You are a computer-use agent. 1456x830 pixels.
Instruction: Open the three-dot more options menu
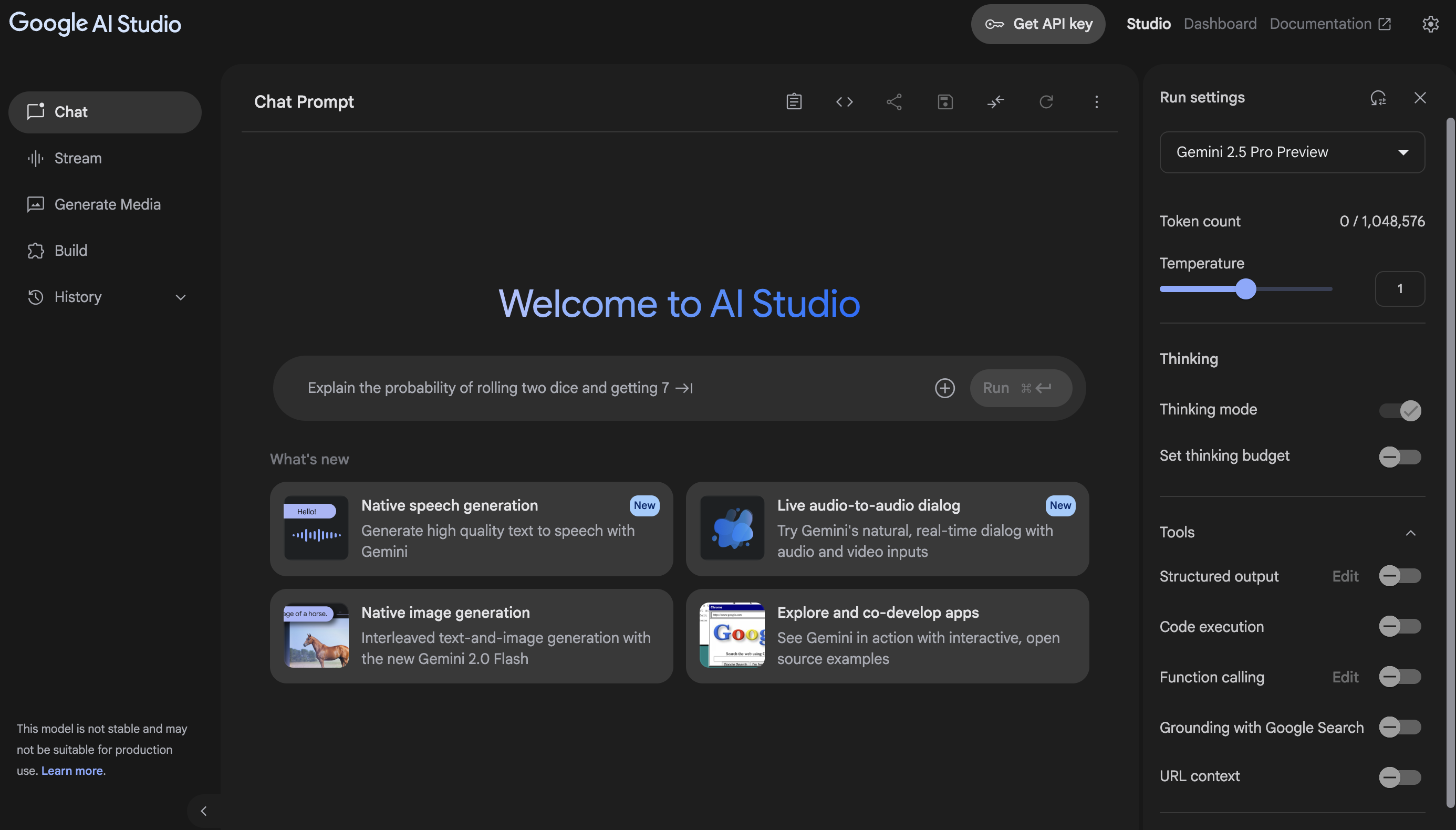(1096, 102)
